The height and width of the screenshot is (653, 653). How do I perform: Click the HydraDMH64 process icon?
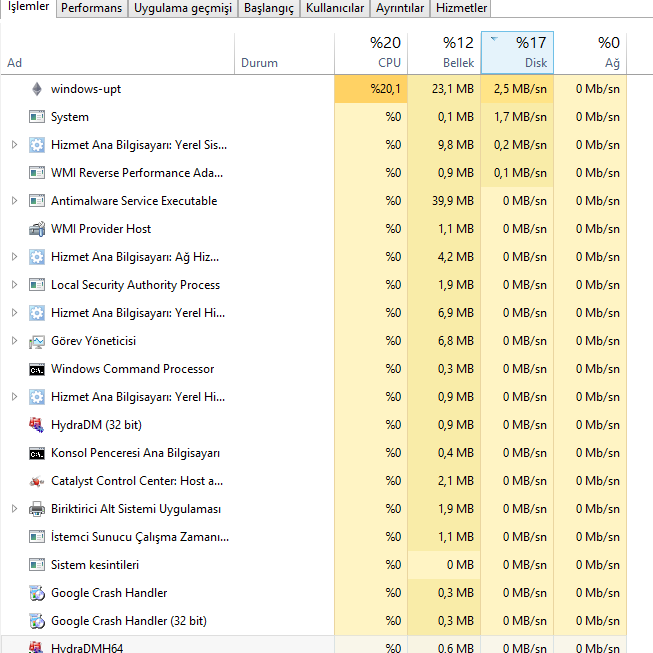tap(37, 647)
